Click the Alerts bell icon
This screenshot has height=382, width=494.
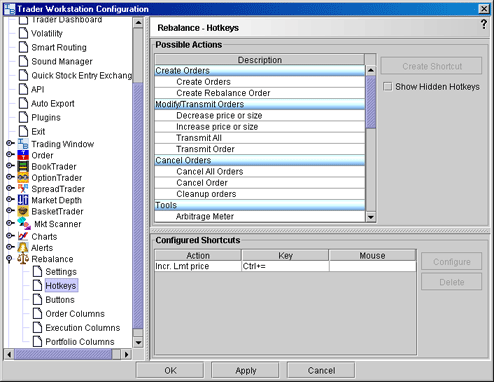pos(23,248)
